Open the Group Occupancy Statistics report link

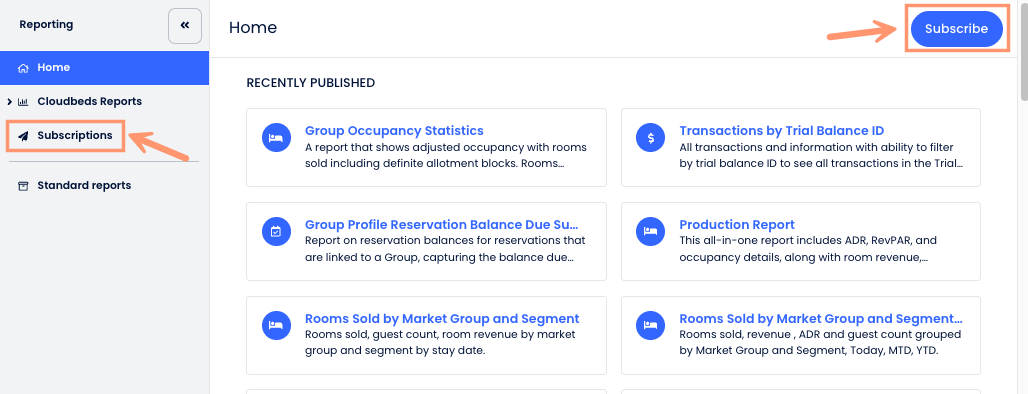click(x=394, y=130)
